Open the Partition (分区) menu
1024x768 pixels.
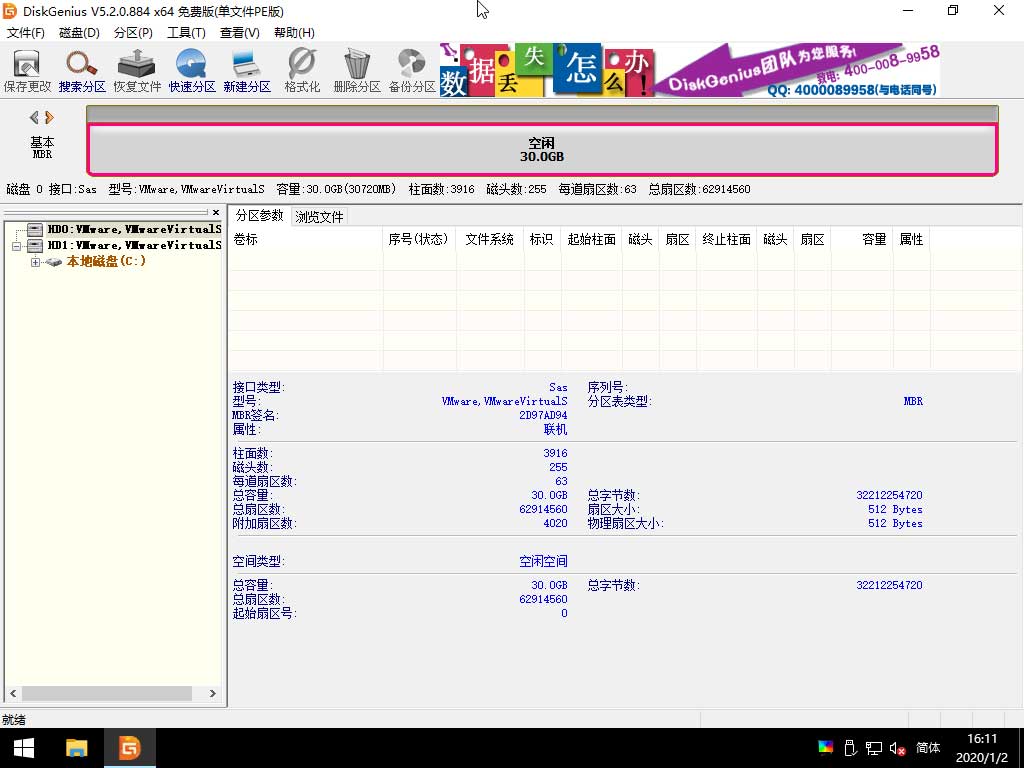[x=133, y=33]
